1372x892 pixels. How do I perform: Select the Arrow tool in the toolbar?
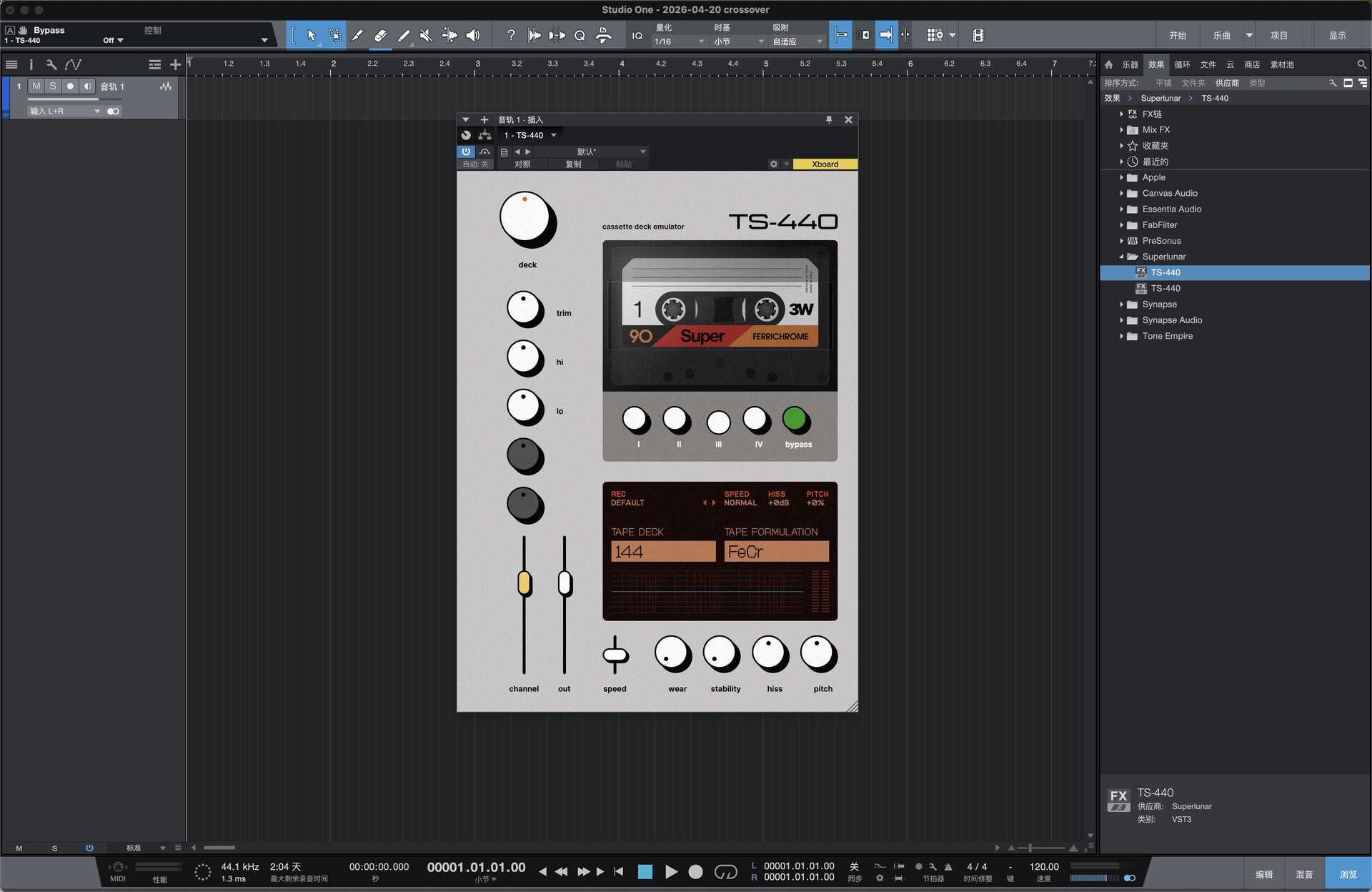(x=312, y=35)
